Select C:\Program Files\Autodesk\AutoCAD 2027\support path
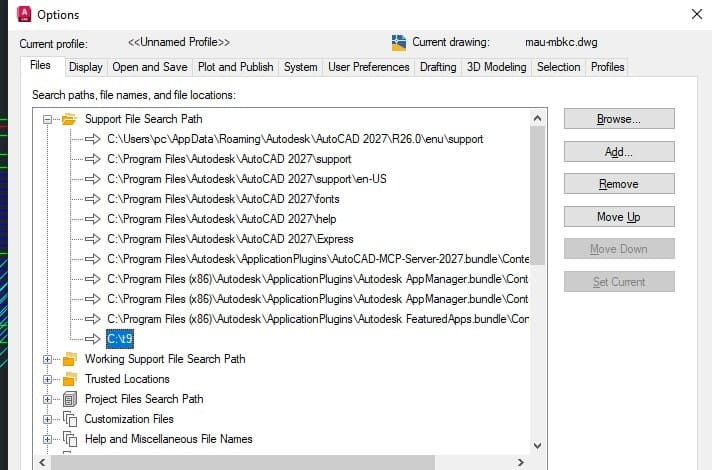 click(x=229, y=159)
